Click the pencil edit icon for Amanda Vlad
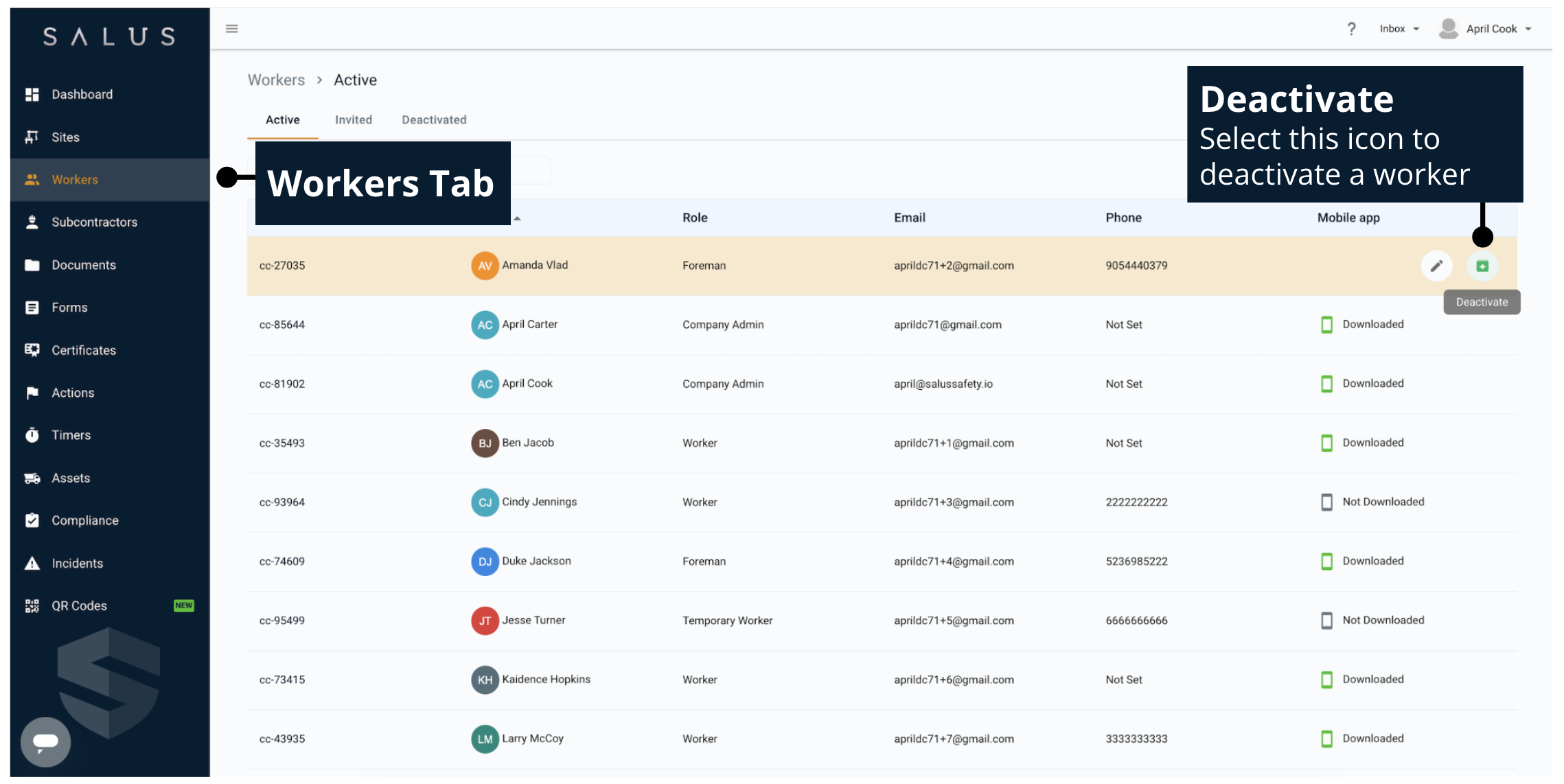Image resolution: width=1564 pixels, height=784 pixels. coord(1436,266)
